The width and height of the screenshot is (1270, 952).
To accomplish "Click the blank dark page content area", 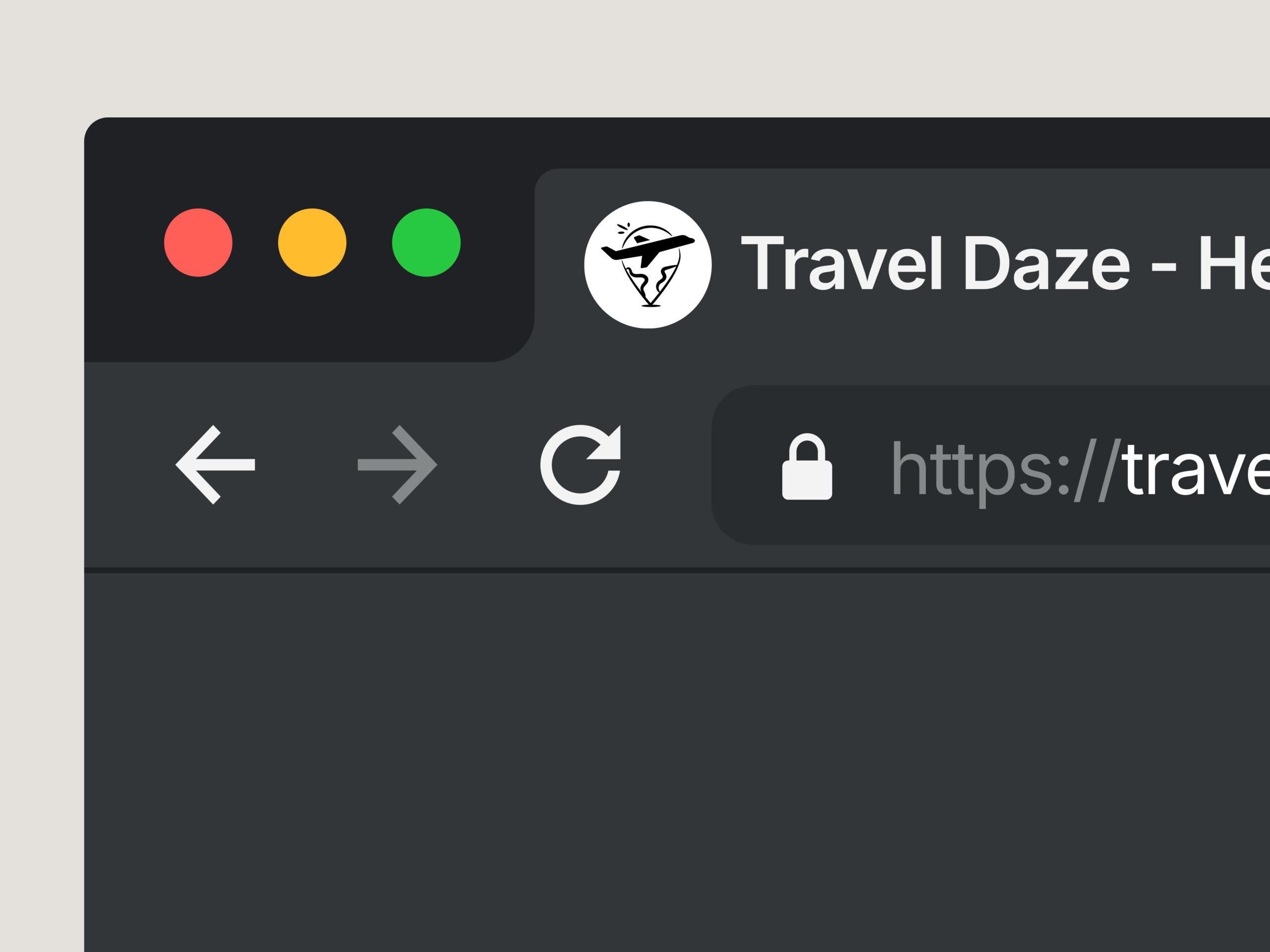I will coord(678,763).
